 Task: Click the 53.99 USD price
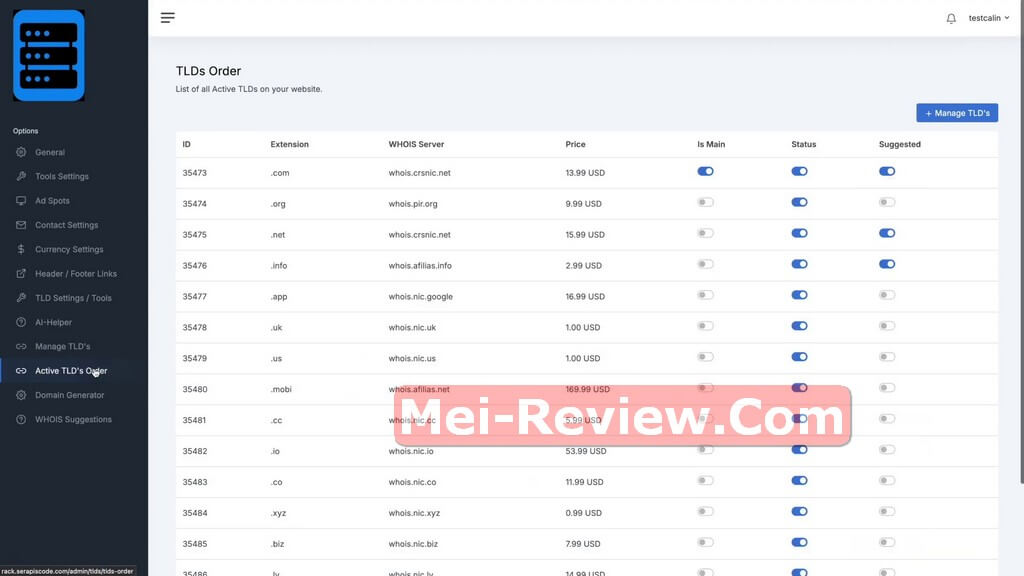point(586,451)
